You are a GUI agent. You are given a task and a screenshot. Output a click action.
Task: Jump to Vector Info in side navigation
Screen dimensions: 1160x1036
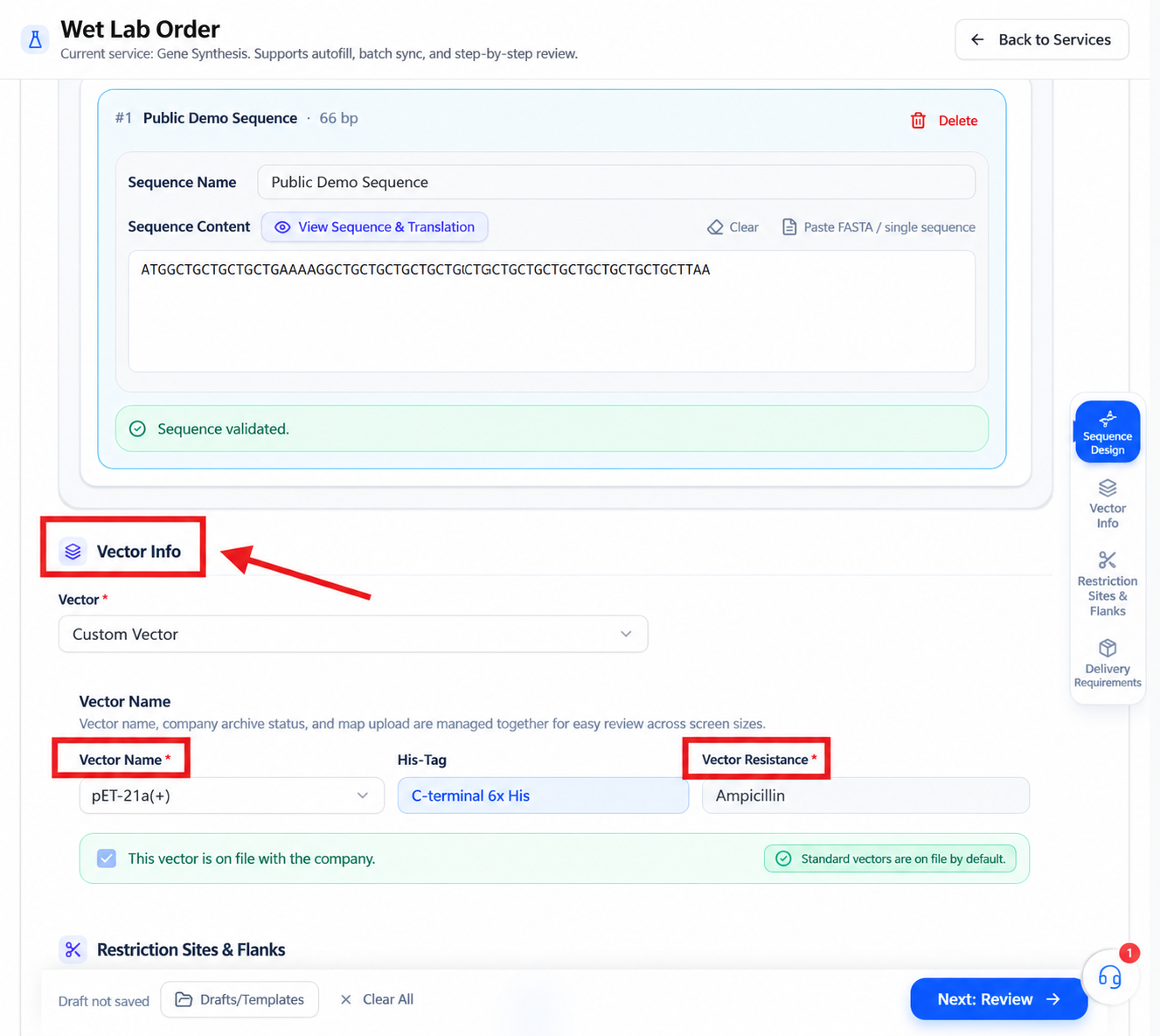coord(1108,504)
